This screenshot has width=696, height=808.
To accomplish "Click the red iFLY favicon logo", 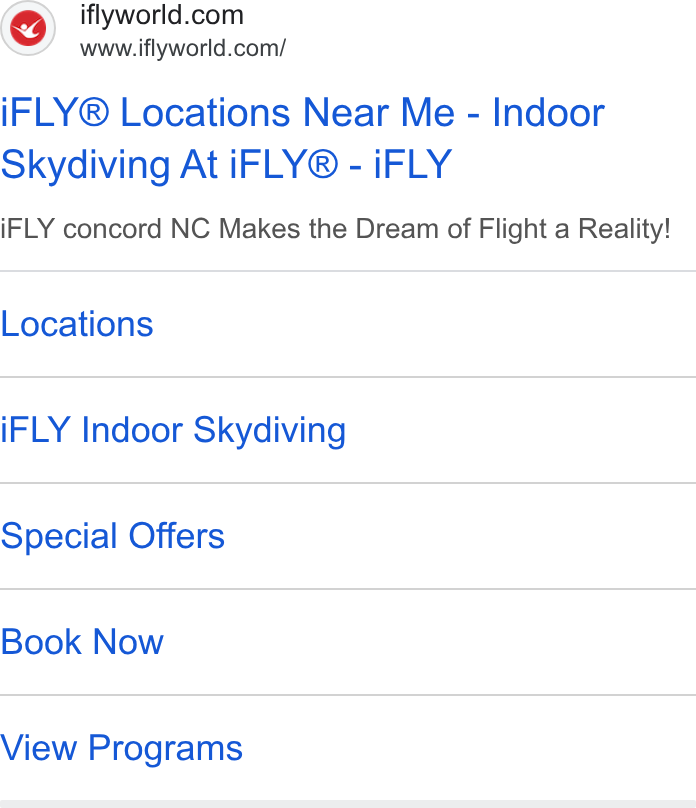I will pos(28,28).
